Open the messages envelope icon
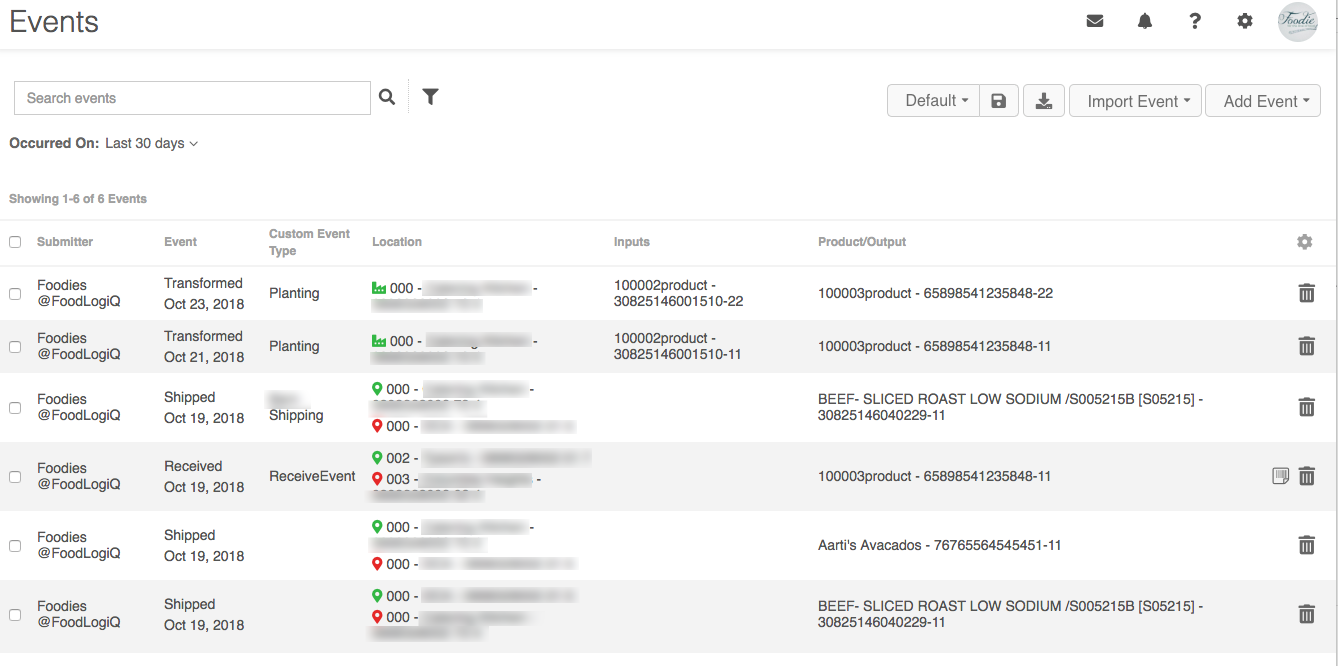1338x666 pixels. point(1095,21)
